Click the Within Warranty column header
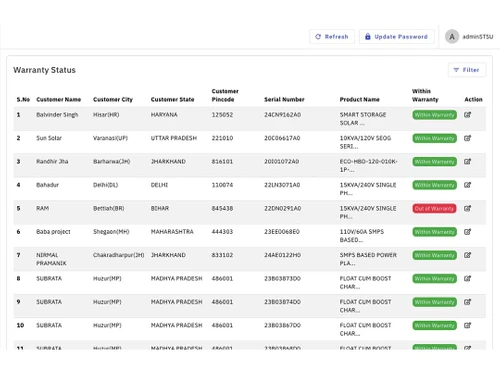The image size is (500, 375). click(425, 95)
